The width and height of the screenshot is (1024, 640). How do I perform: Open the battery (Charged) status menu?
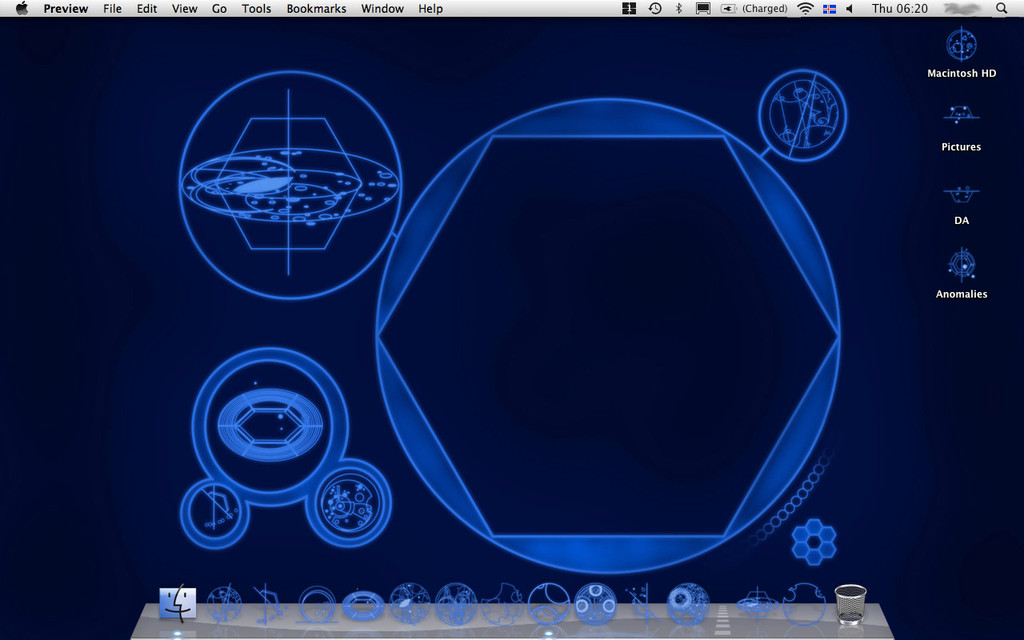tap(754, 8)
